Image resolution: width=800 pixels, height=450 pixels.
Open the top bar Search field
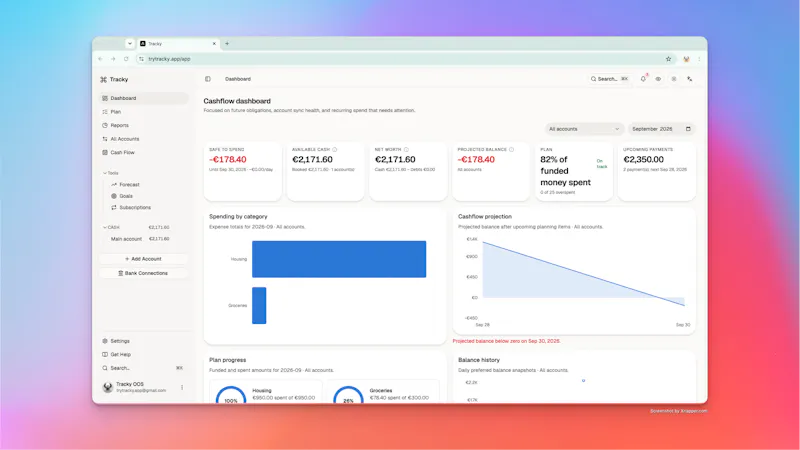609,79
